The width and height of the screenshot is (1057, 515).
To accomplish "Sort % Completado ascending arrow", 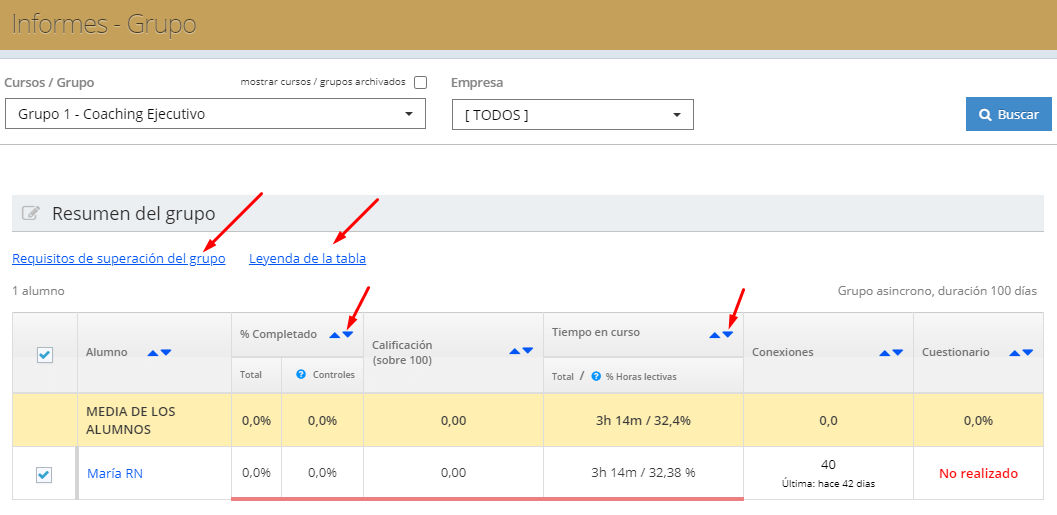I will click(335, 335).
